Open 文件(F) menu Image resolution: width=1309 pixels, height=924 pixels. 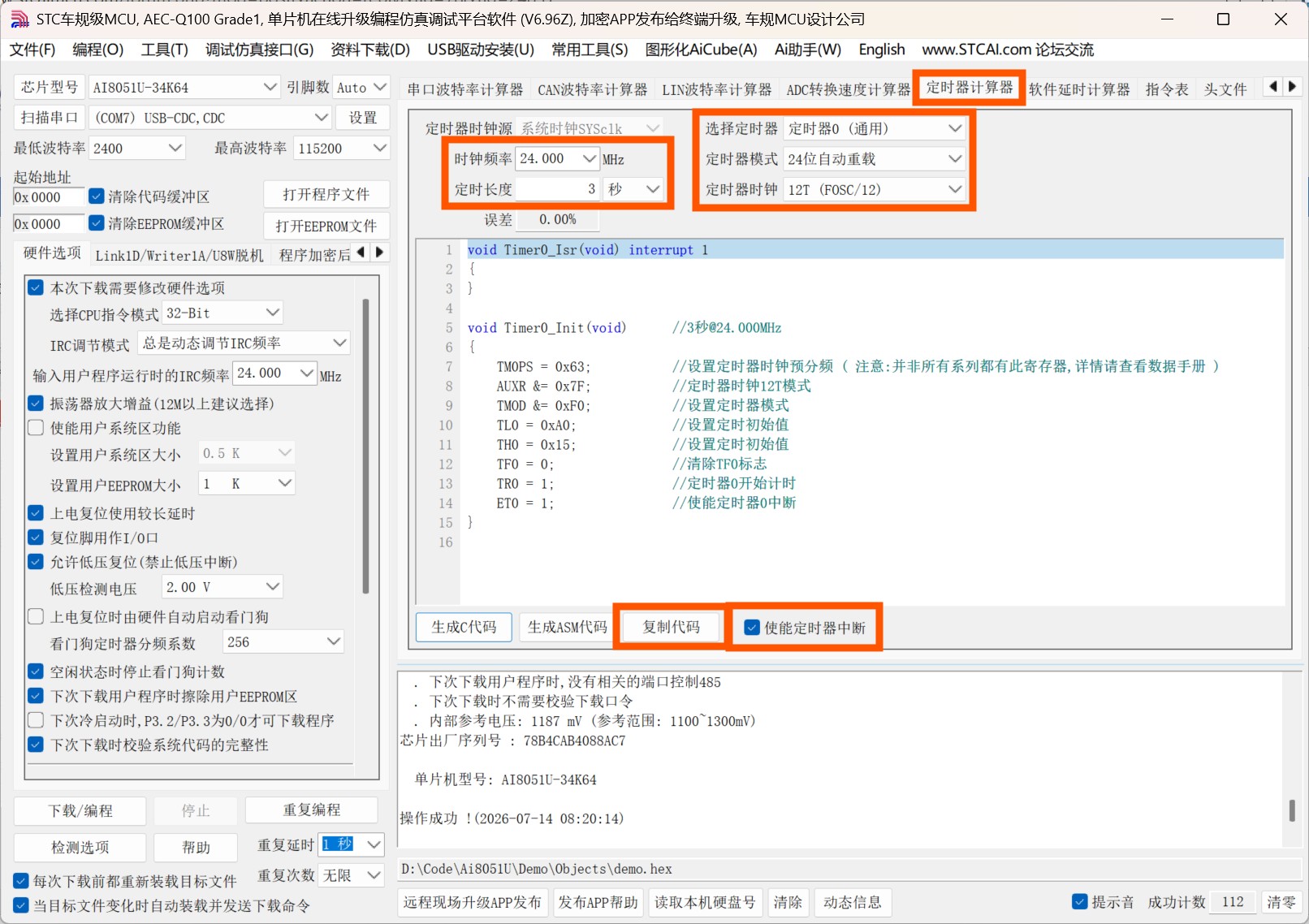[x=32, y=50]
